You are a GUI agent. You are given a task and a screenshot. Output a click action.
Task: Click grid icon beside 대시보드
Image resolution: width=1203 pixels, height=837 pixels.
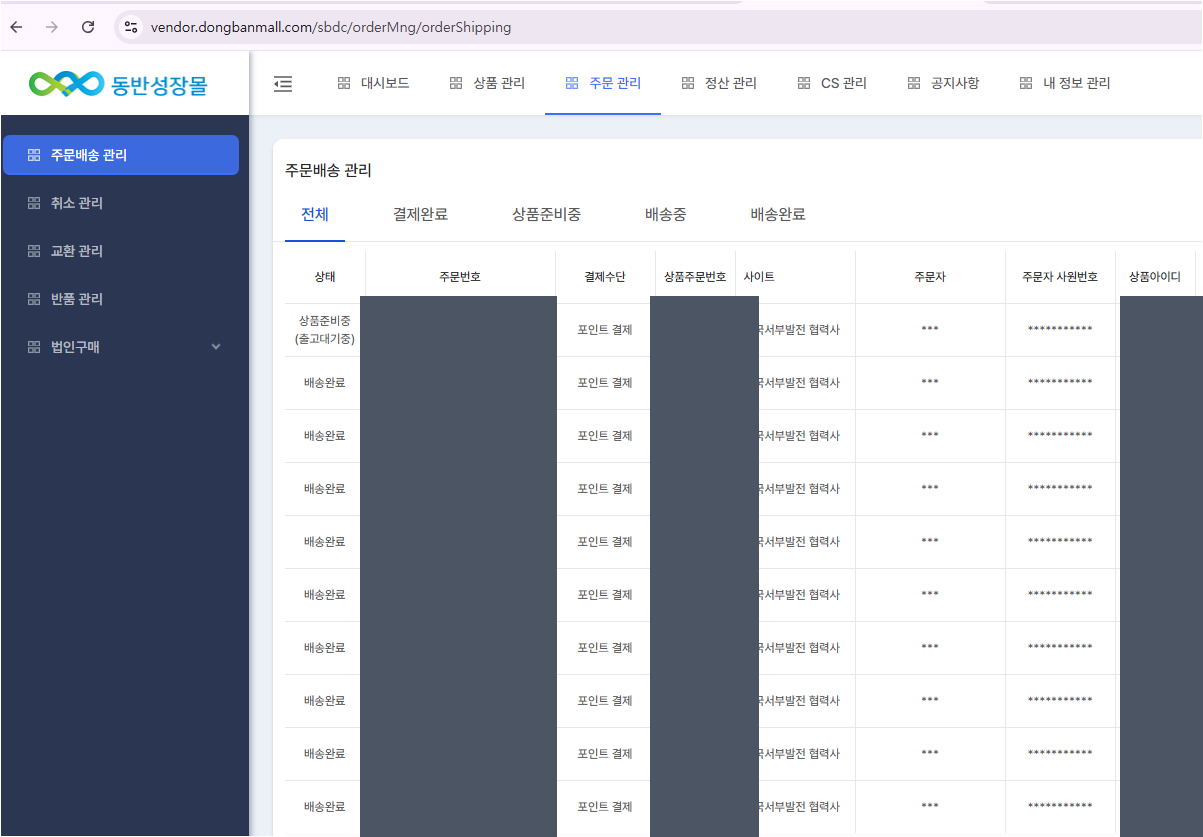point(344,83)
